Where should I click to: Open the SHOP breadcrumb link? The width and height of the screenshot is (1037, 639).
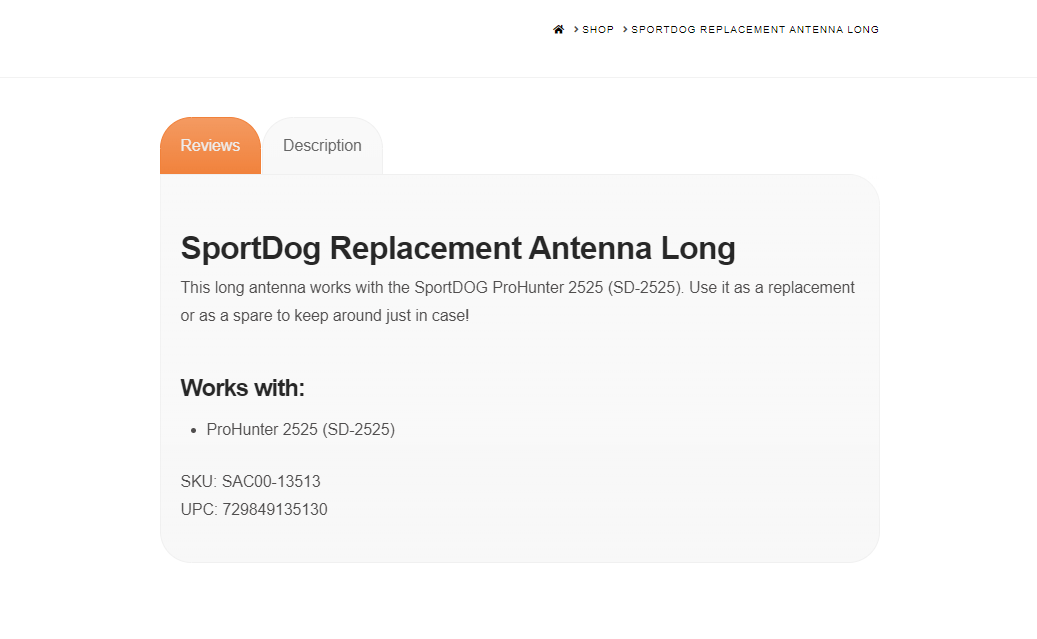598,29
